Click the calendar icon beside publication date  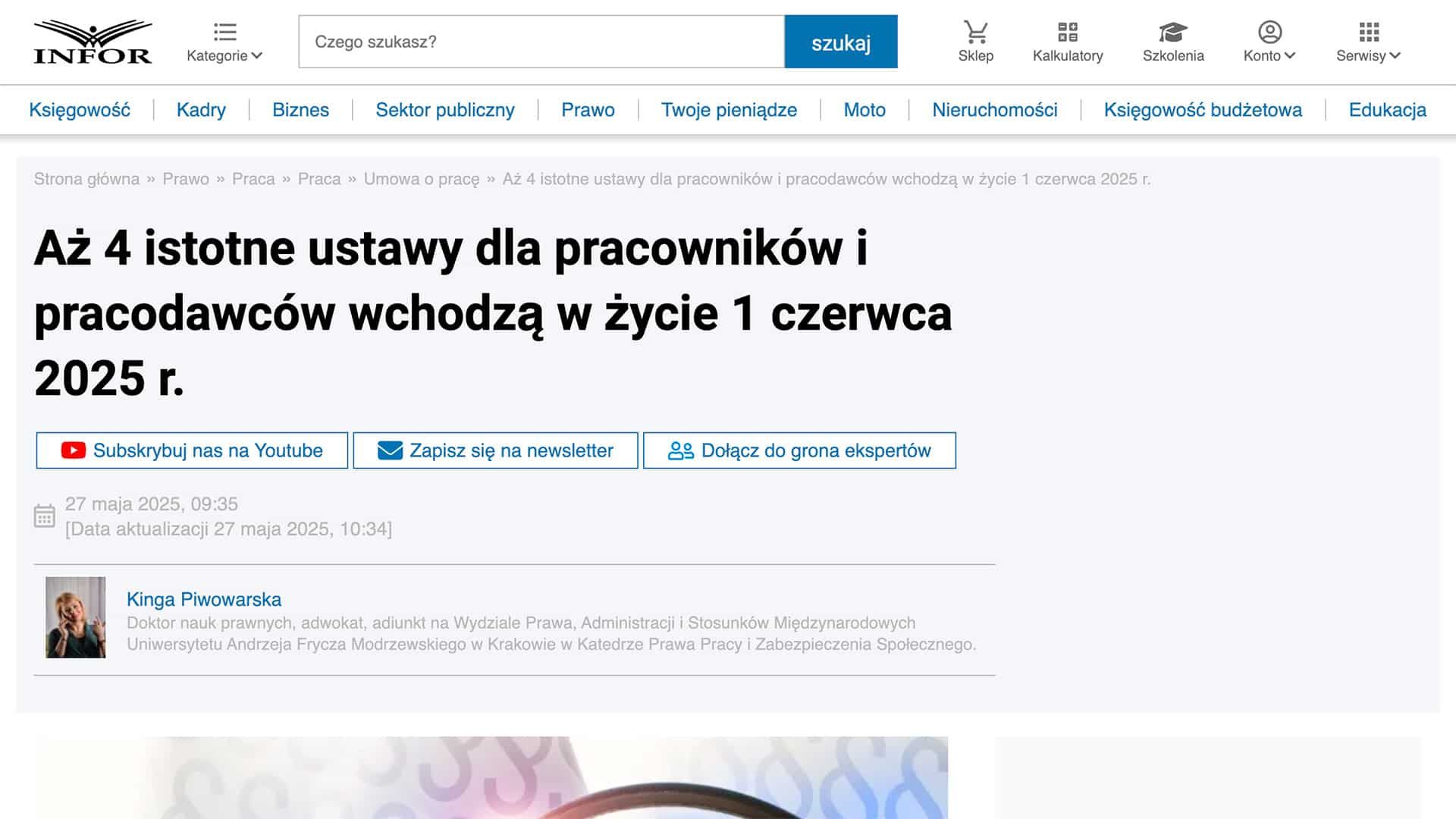pos(44,516)
